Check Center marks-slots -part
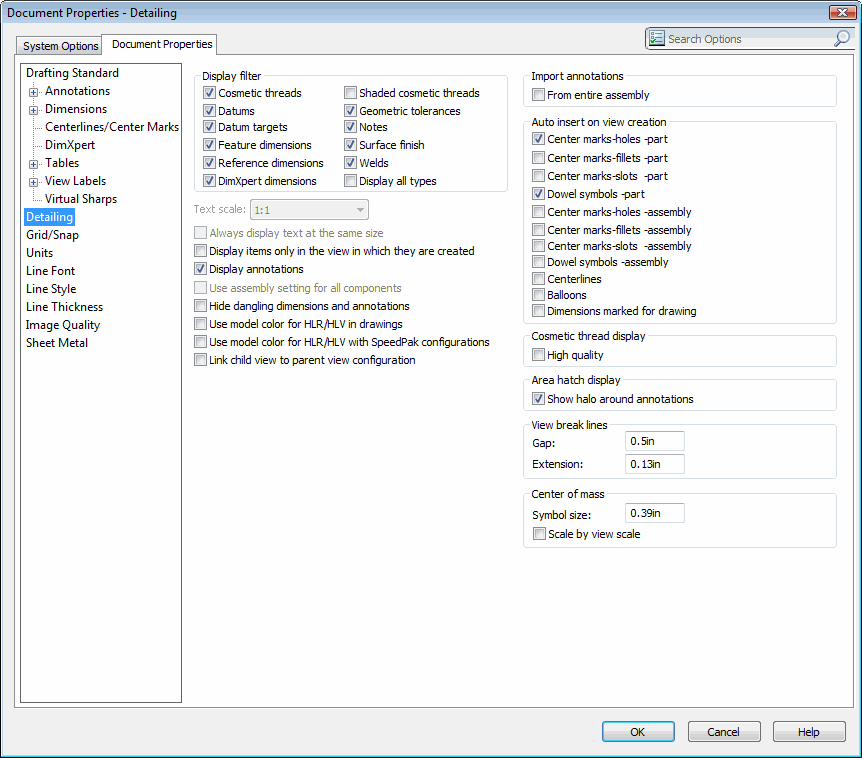The image size is (862, 758). pyautogui.click(x=538, y=176)
